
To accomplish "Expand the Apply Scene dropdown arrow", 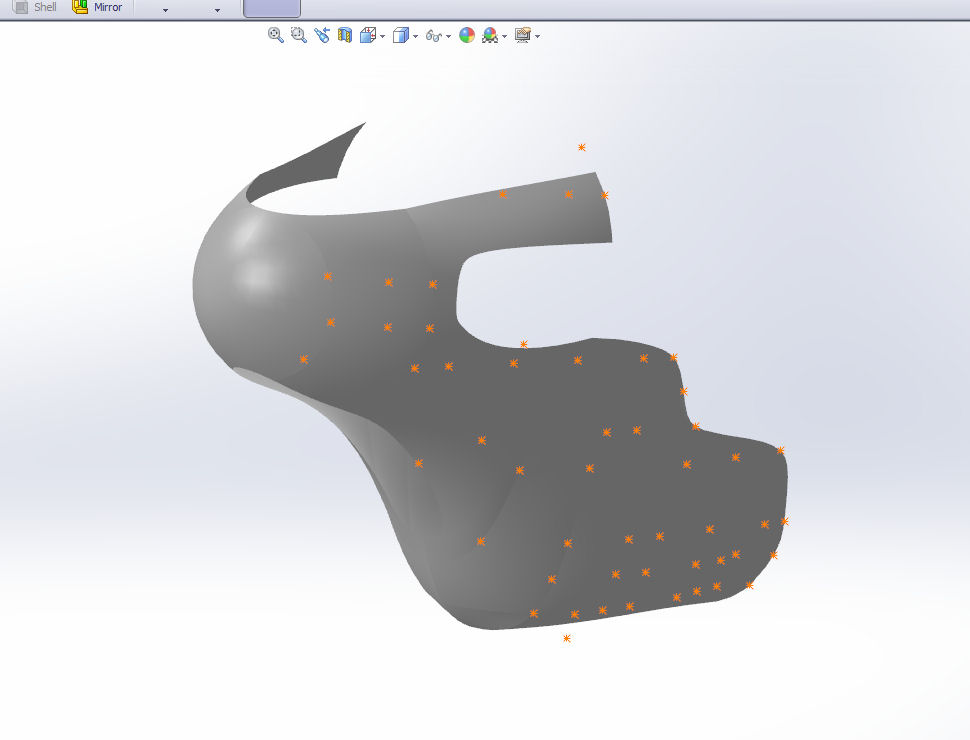I will [x=505, y=36].
